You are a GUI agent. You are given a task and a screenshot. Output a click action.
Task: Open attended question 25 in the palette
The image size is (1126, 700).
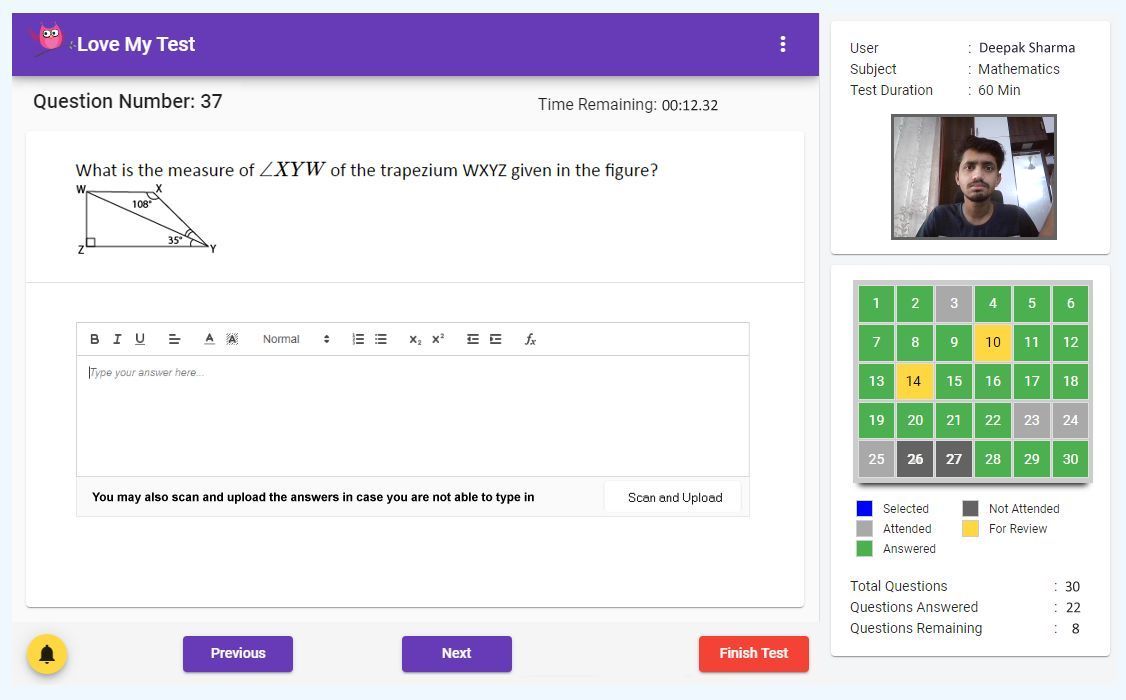(876, 459)
